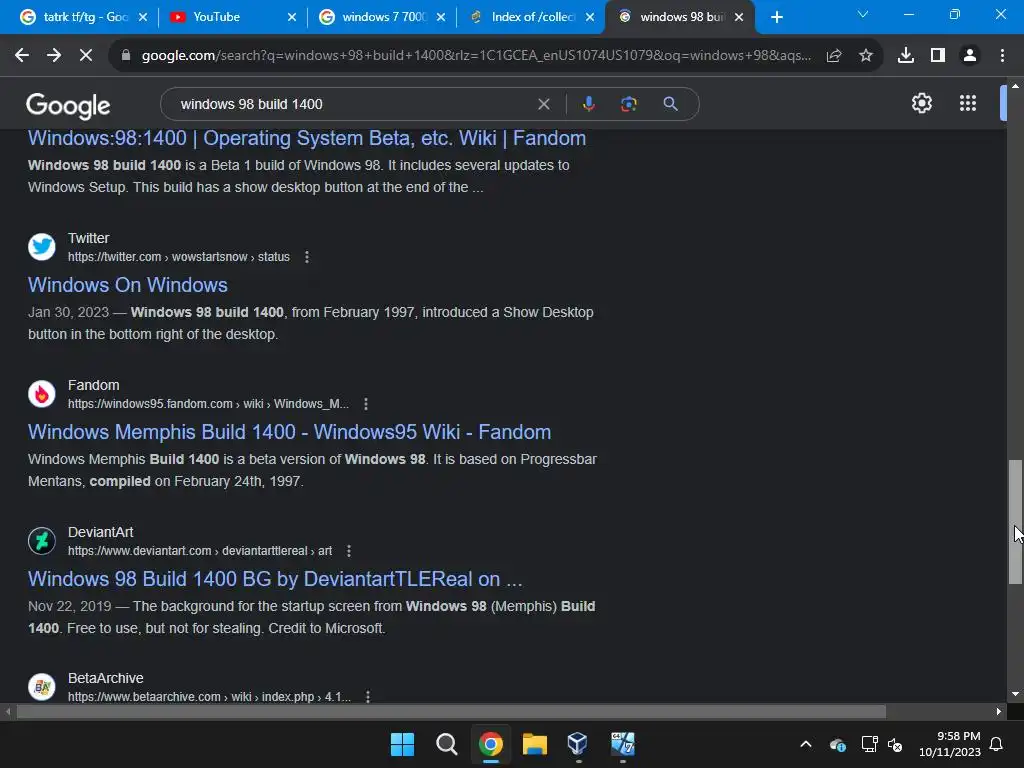Screen dimensions: 1024x768
Task: Share this page from the address bar
Action: [x=833, y=56]
